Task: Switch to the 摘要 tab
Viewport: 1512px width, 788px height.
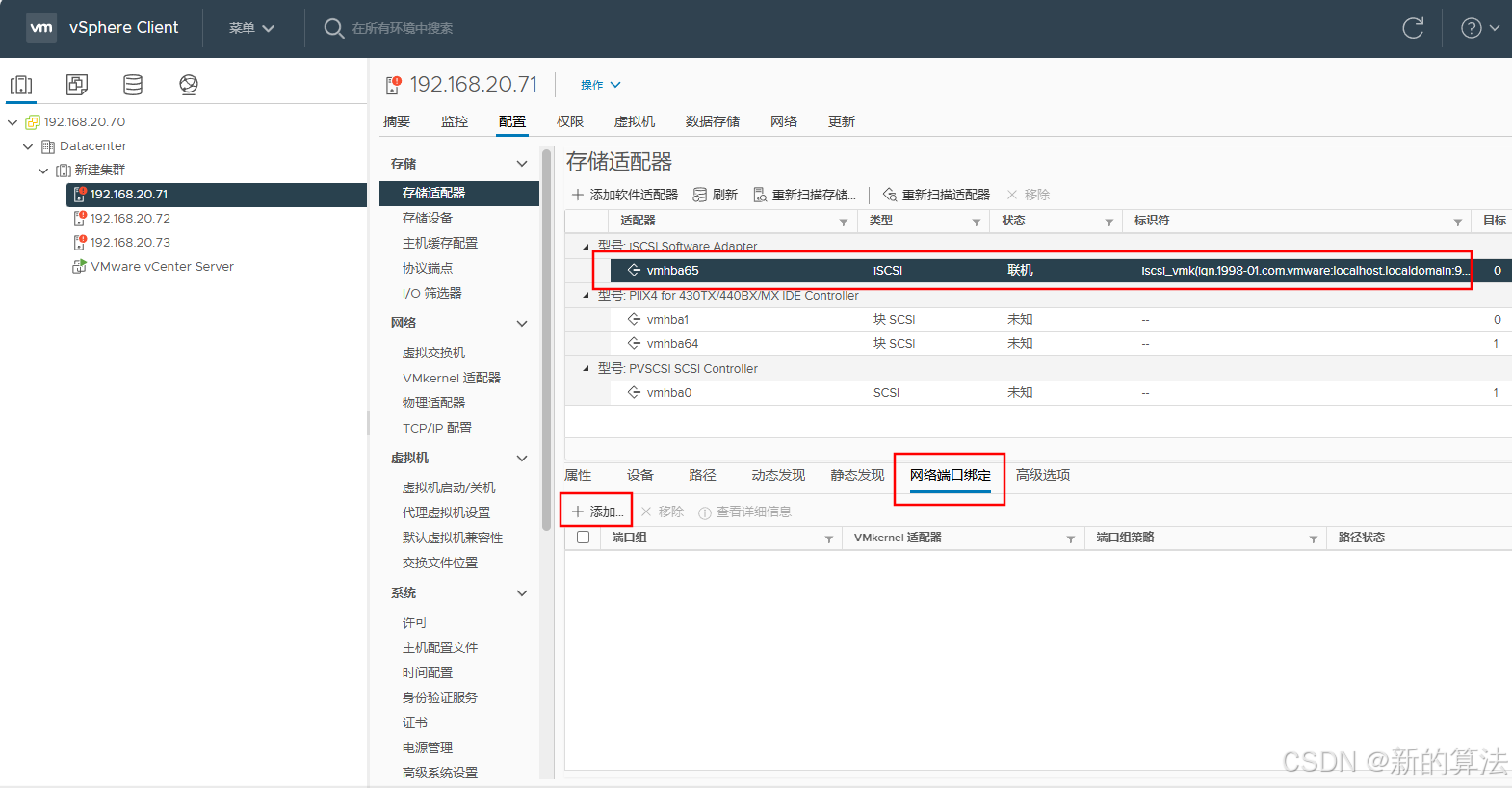Action: coord(397,121)
